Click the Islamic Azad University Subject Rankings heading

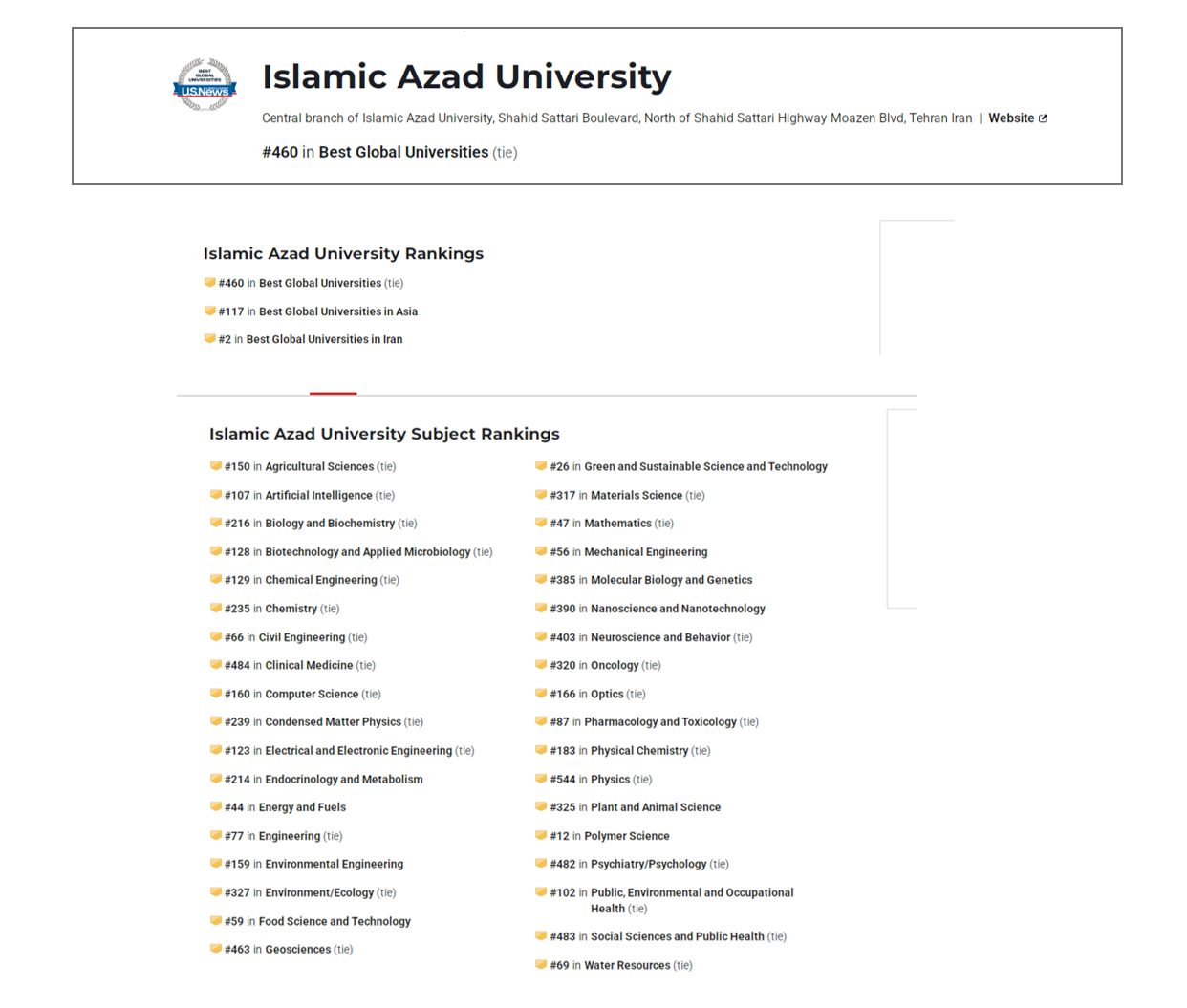click(x=384, y=434)
